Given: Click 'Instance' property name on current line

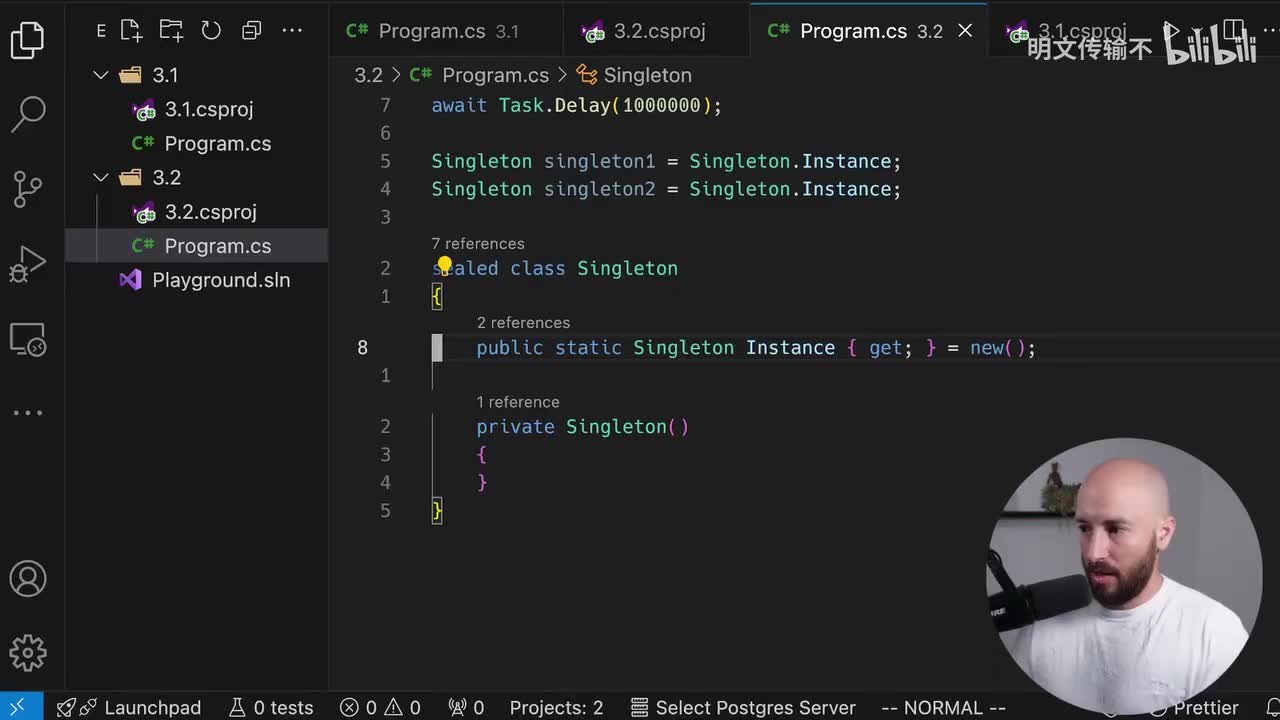Looking at the screenshot, I should 790,347.
